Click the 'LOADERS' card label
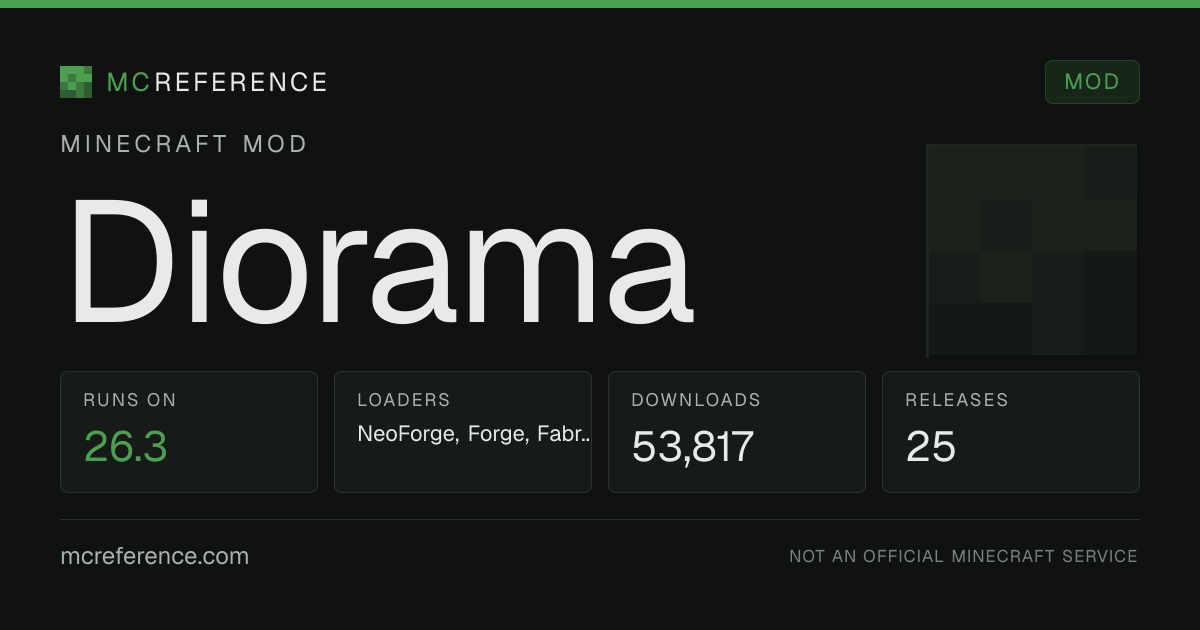The width and height of the screenshot is (1200, 630). [404, 400]
